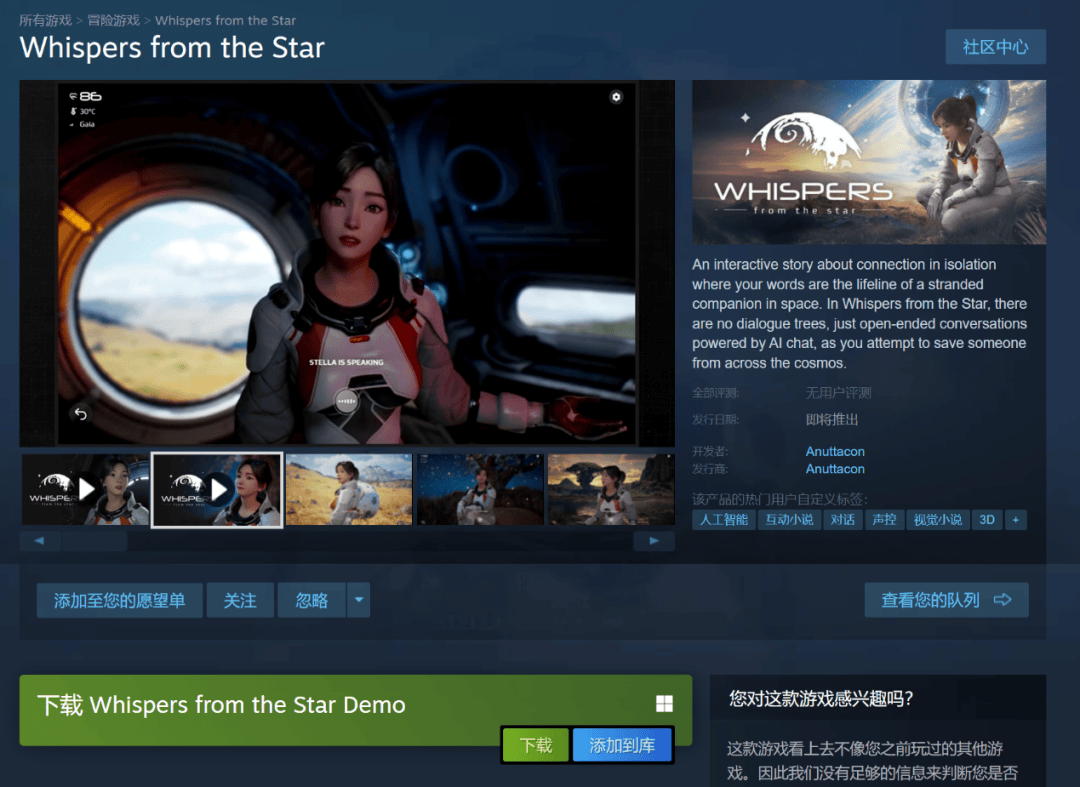Click the plus icon to add tag
The width and height of the screenshot is (1080, 787).
1015,520
